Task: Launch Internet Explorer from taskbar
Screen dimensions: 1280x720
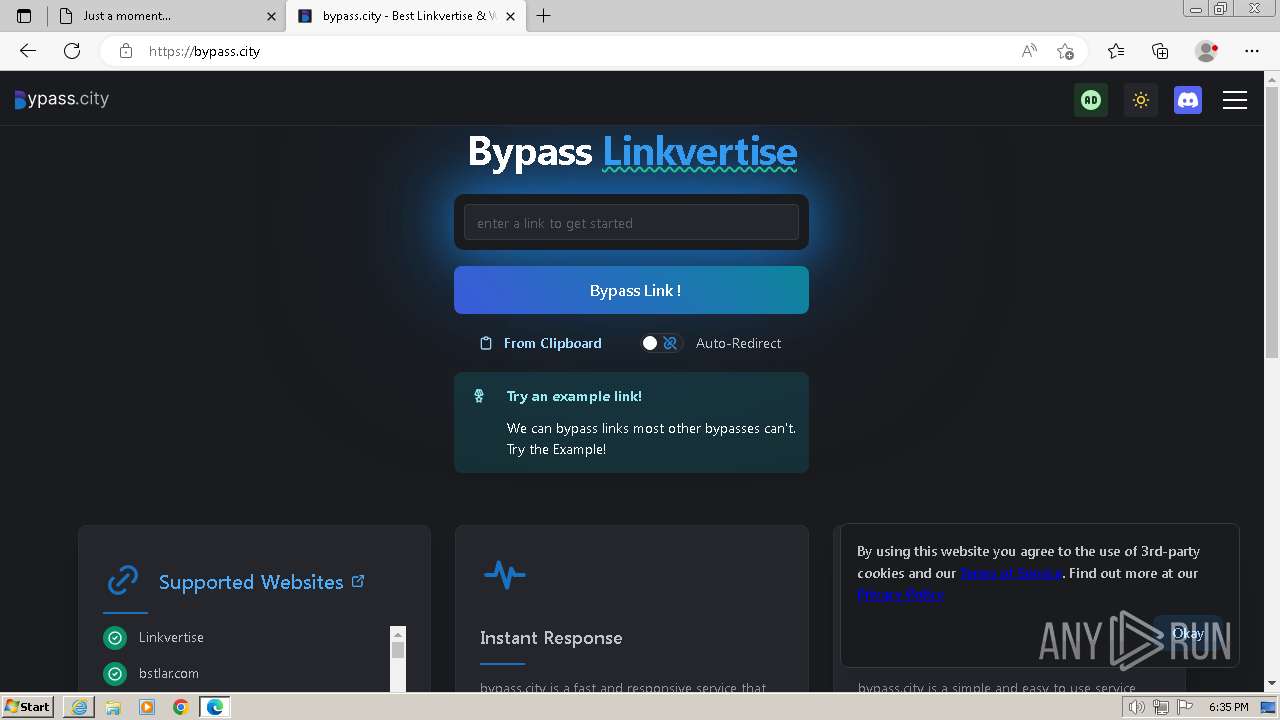Action: [79, 707]
